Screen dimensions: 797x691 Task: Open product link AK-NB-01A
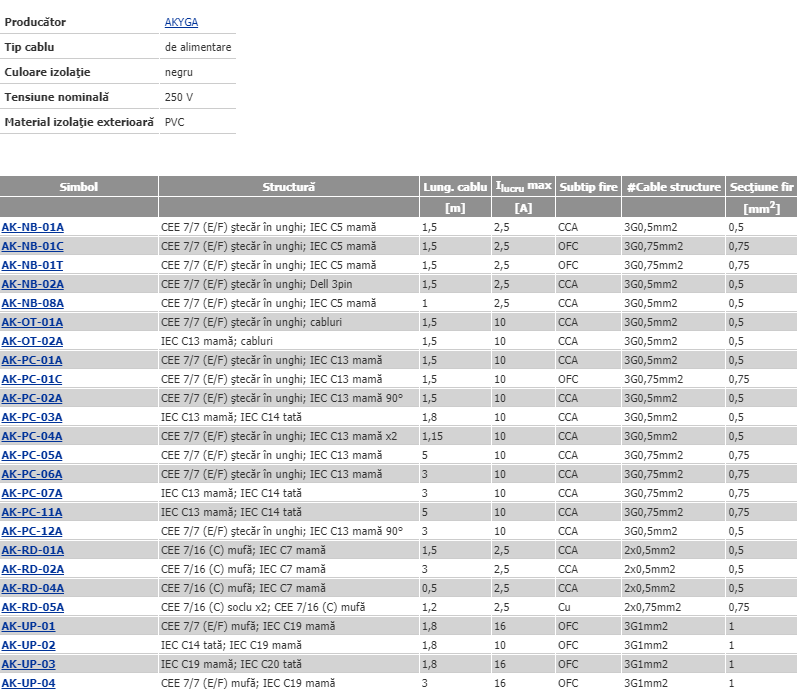pos(33,227)
